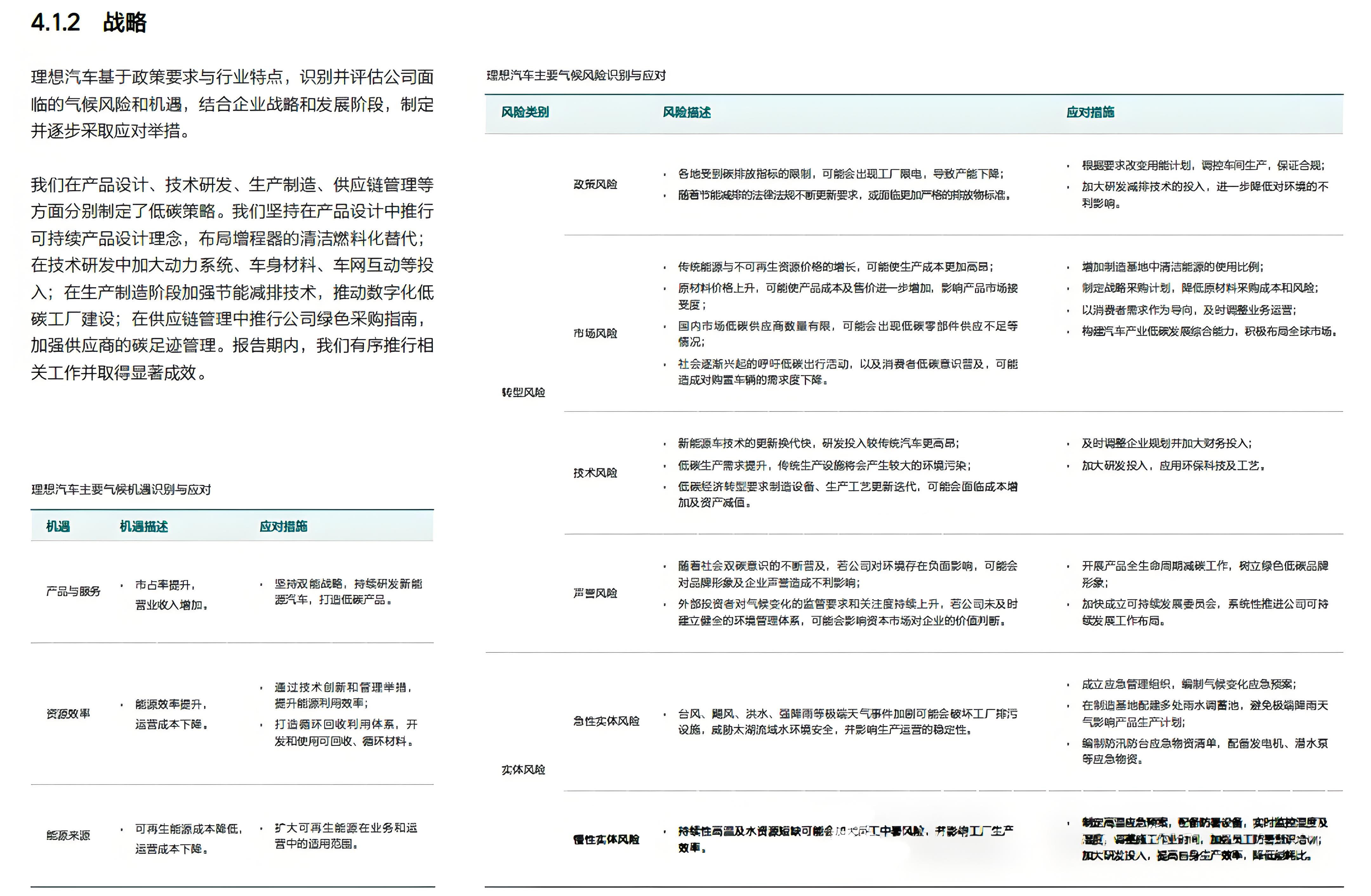
Task: Select the 风险描述 column header
Action: click(687, 112)
